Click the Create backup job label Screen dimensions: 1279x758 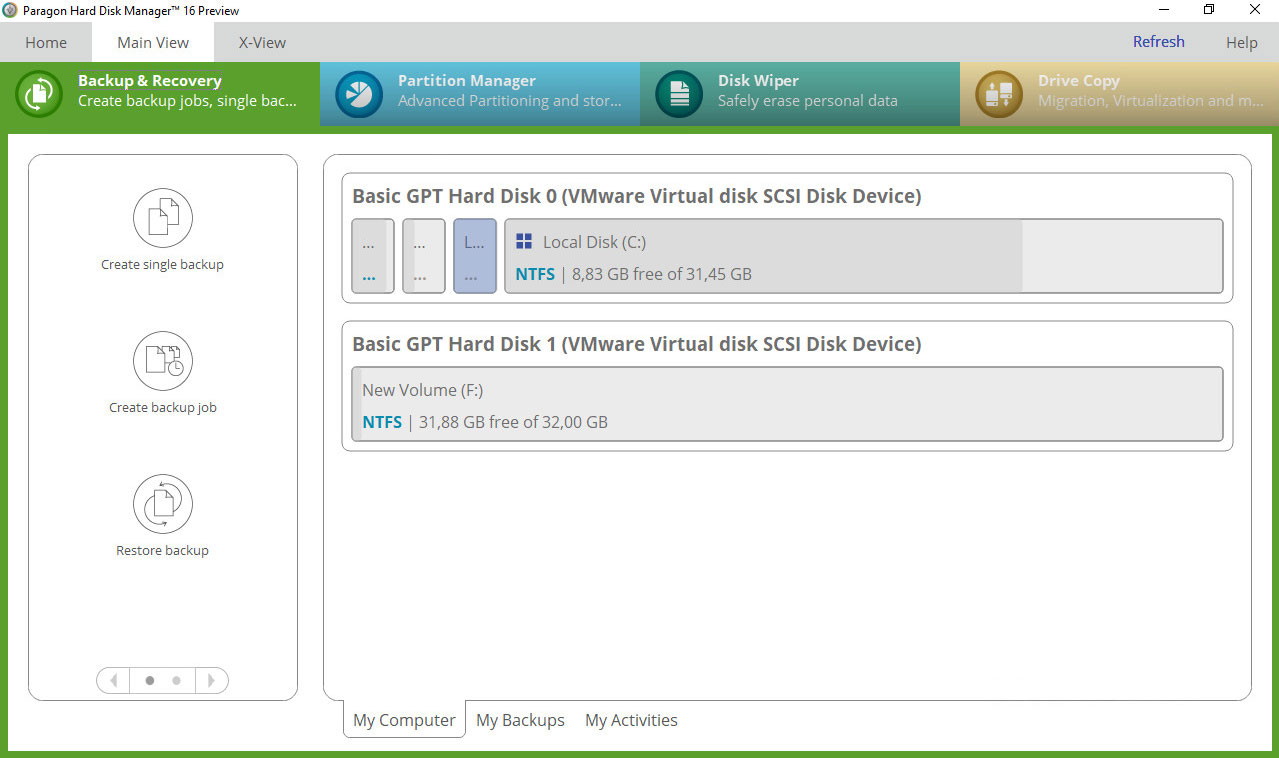(162, 408)
